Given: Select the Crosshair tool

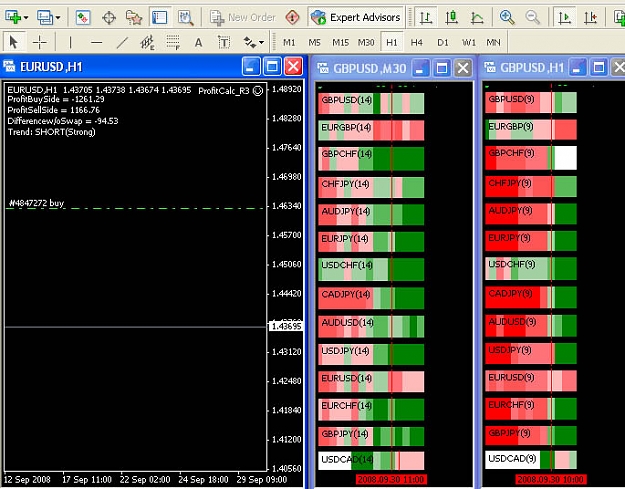Looking at the screenshot, I should pos(39,42).
